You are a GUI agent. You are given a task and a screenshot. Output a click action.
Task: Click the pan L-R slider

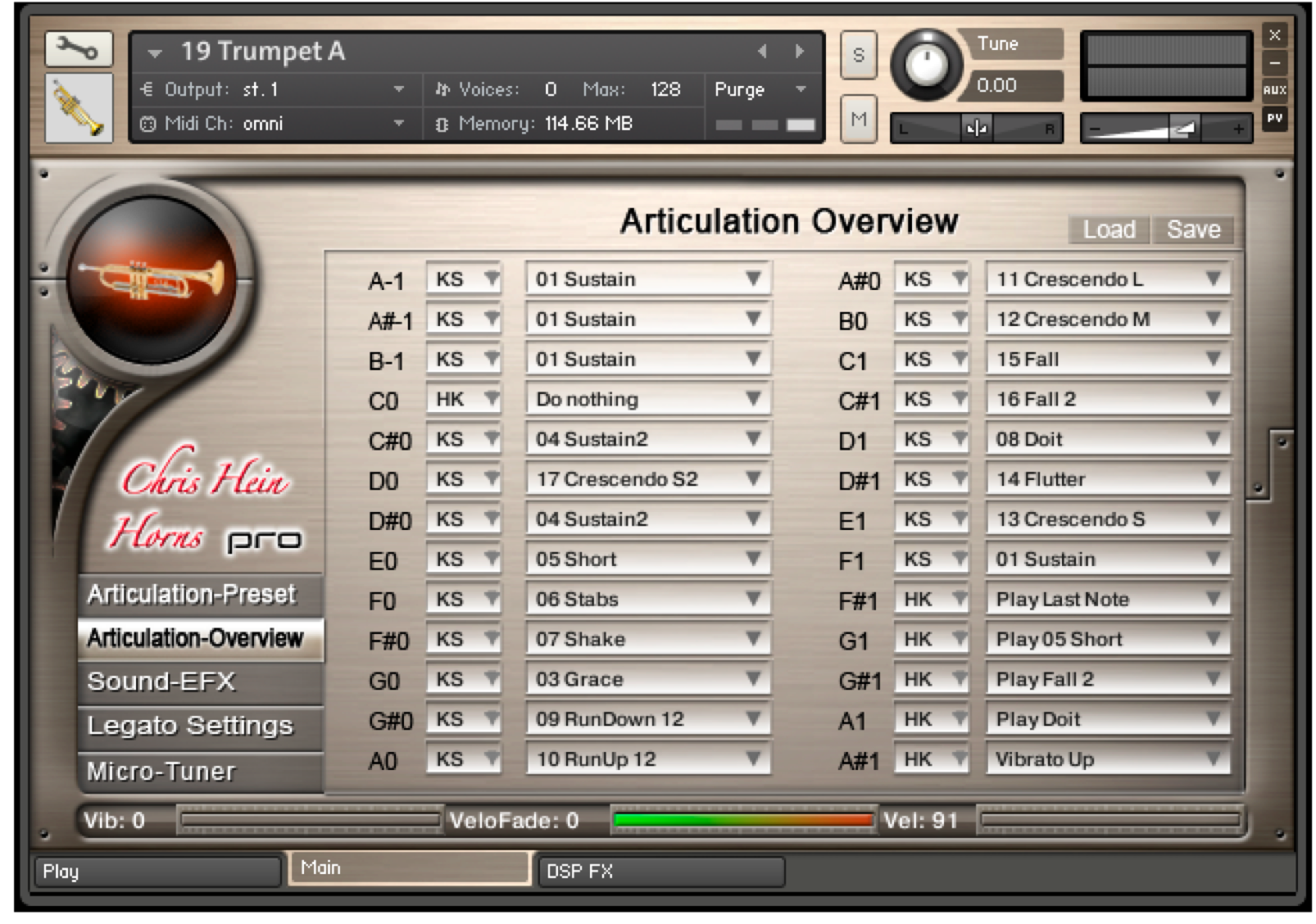tap(976, 129)
